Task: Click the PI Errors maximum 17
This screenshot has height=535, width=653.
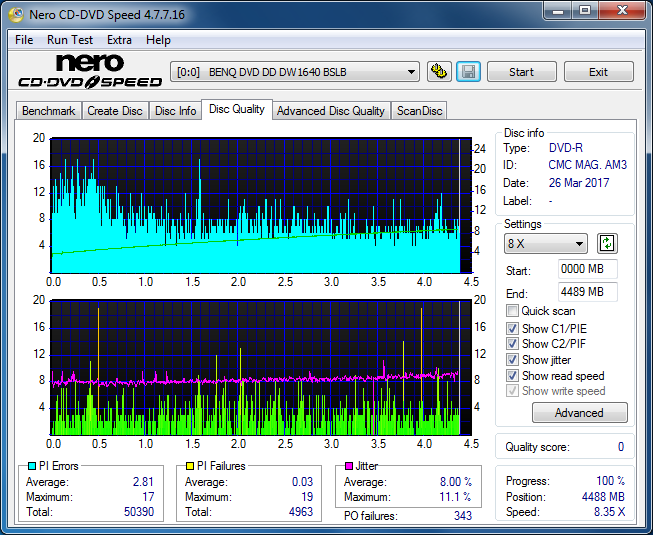Action: coord(148,497)
